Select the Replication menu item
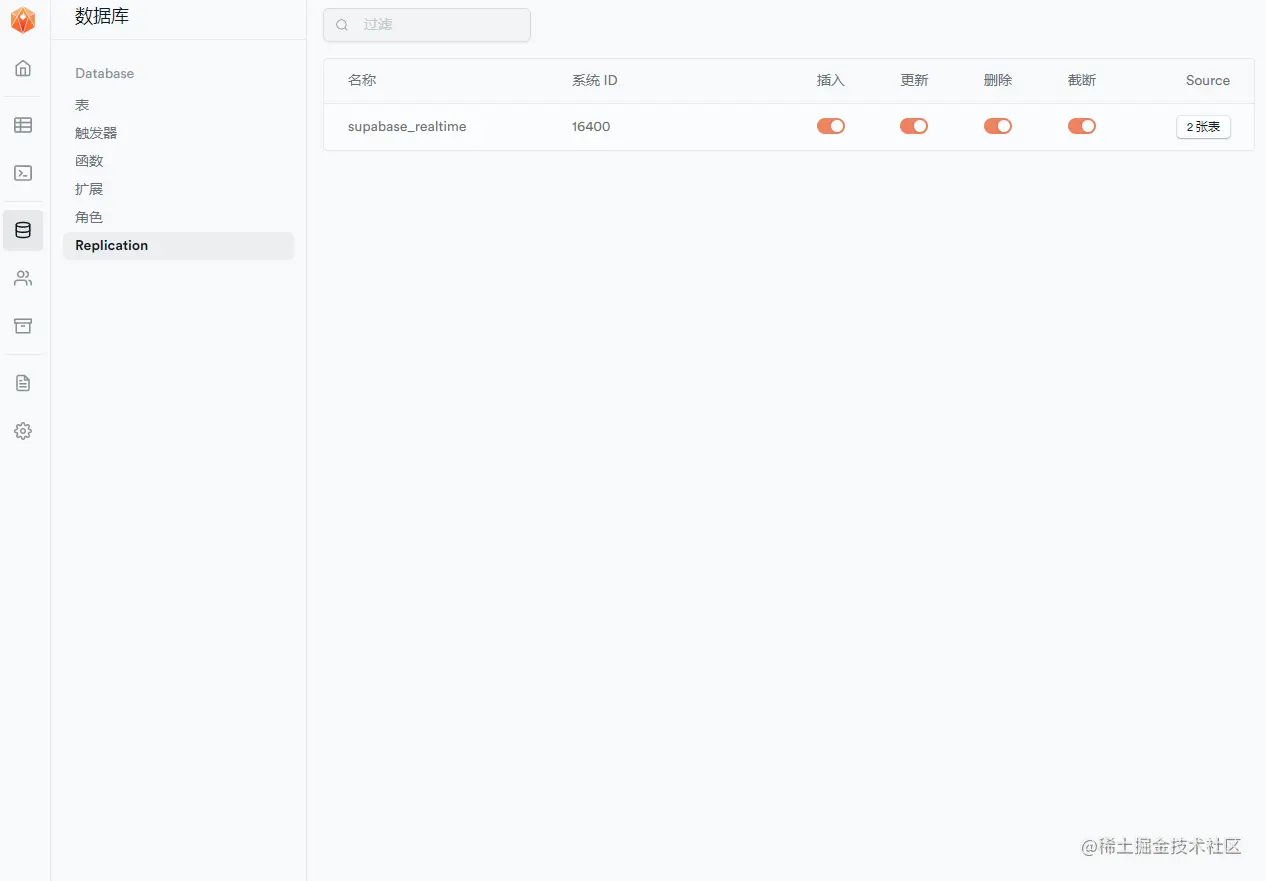The height and width of the screenshot is (881, 1266). (178, 246)
